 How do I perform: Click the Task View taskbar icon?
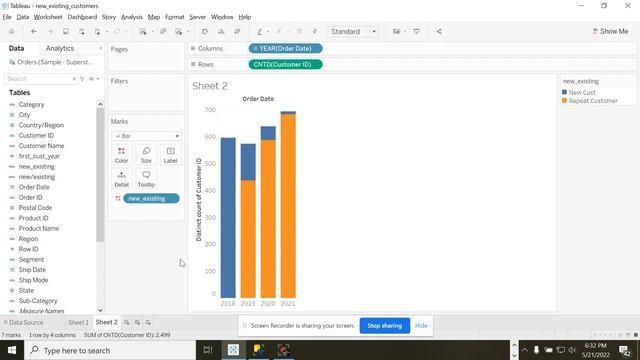pyautogui.click(x=208, y=350)
